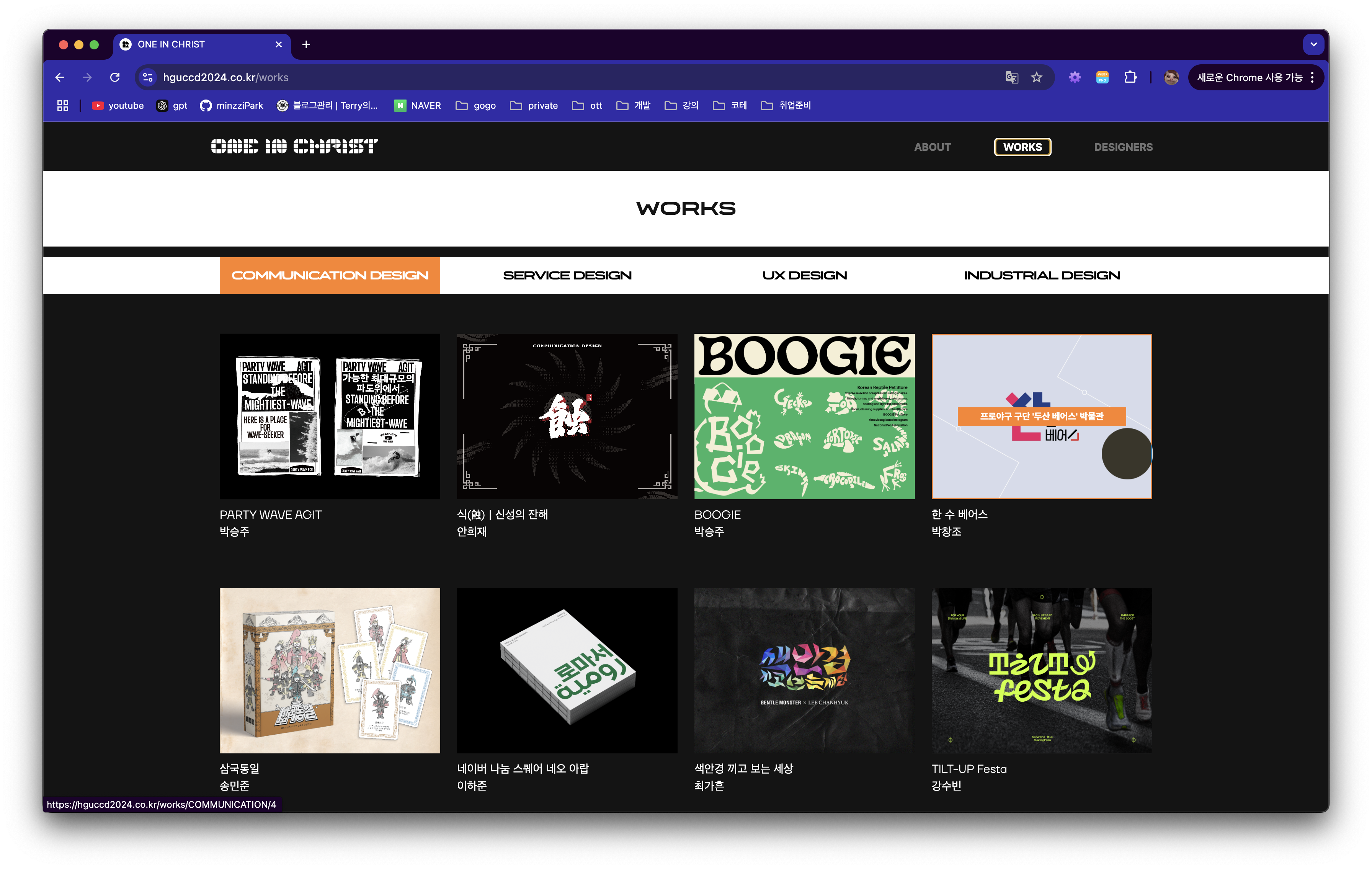The image size is (1372, 869).
Task: Bookmark page with star icon
Action: (1036, 77)
